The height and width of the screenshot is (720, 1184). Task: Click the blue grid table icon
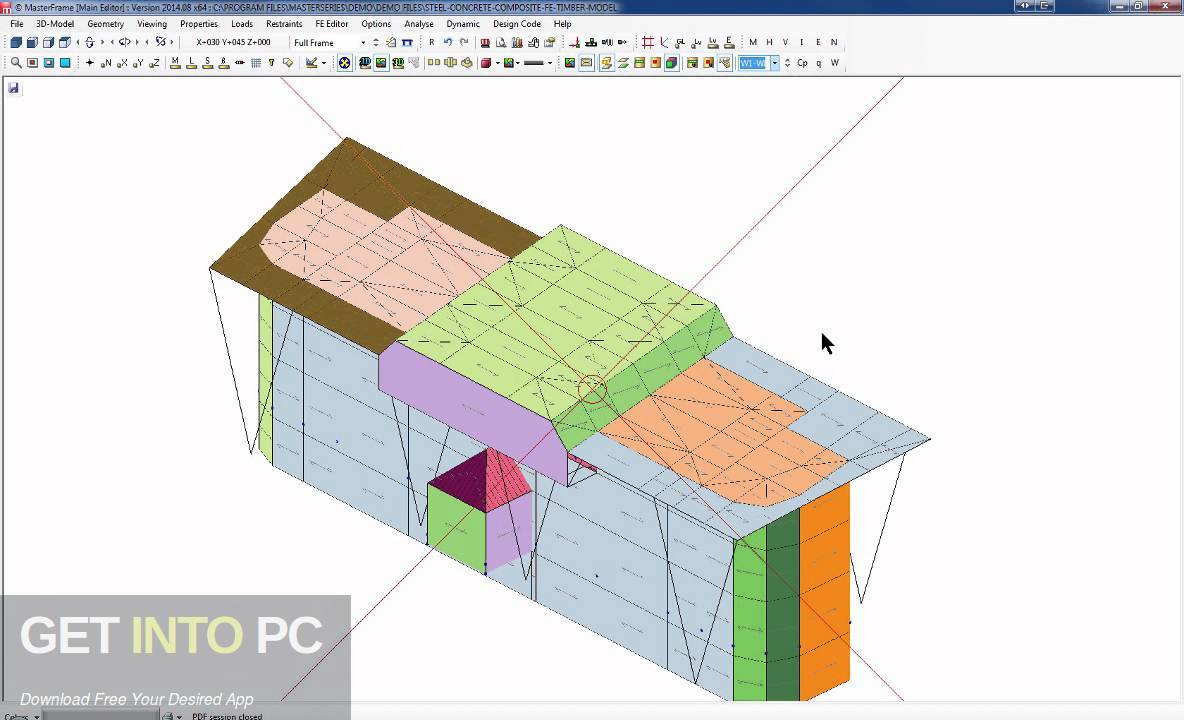(x=256, y=63)
